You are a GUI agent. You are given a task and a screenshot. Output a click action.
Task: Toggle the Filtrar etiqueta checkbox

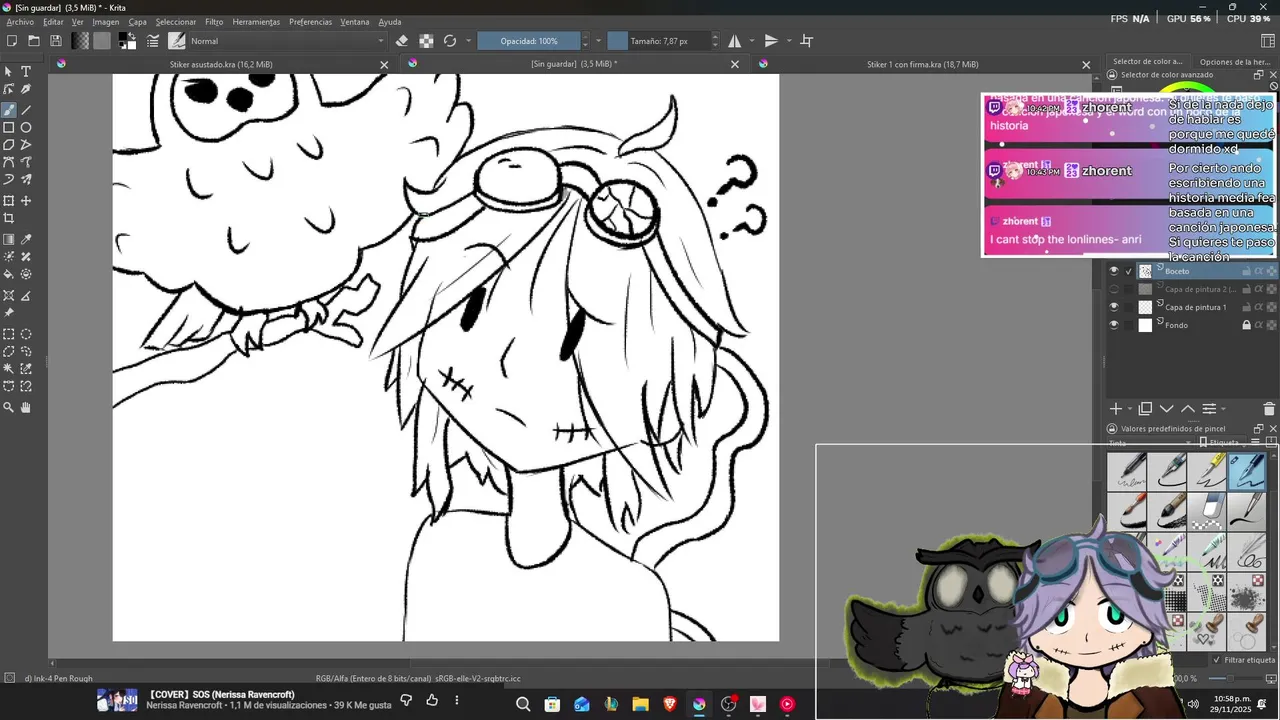1217,660
